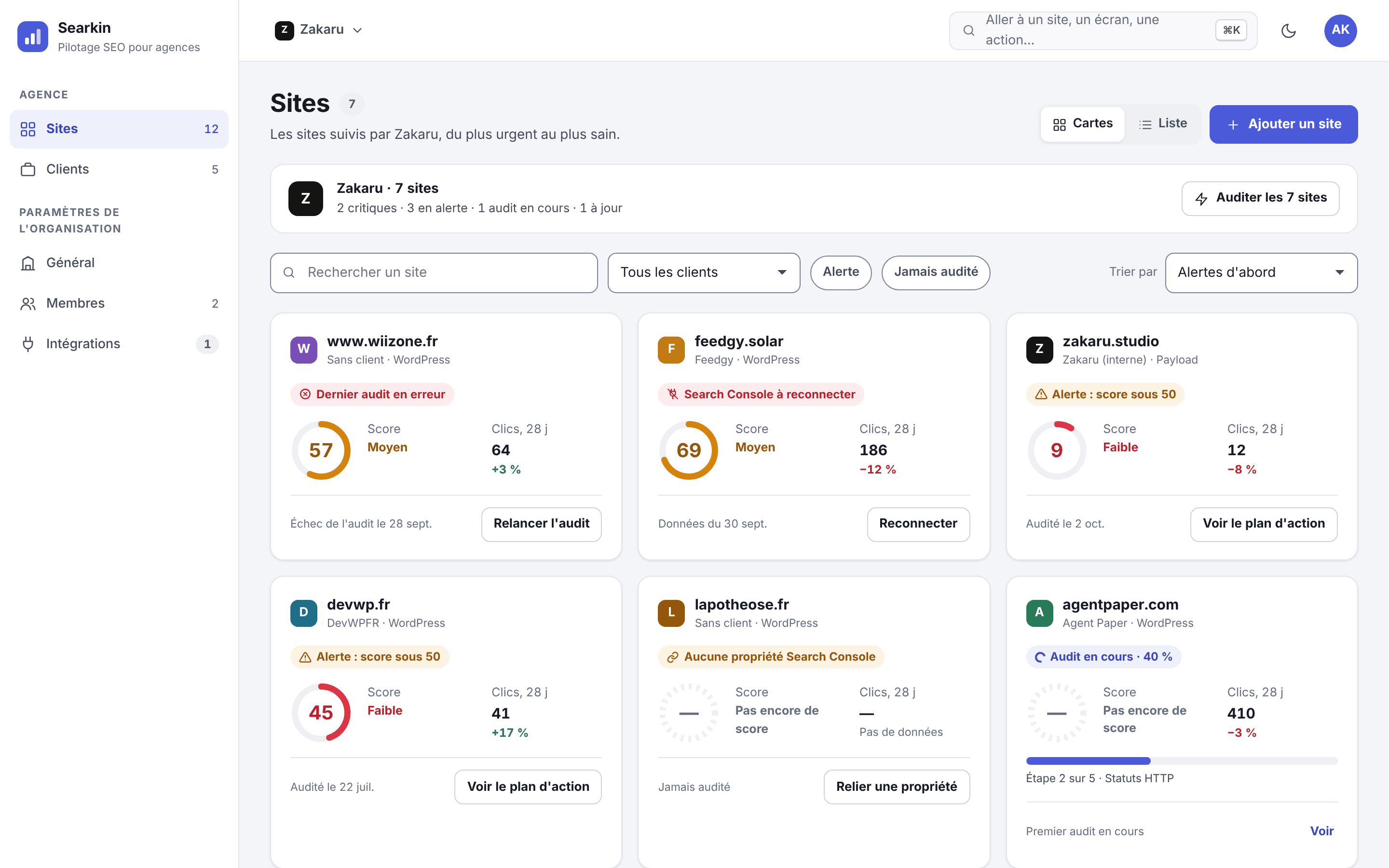Open the Intégrations settings page
Viewport: 1389px width, 868px height.
point(119,344)
